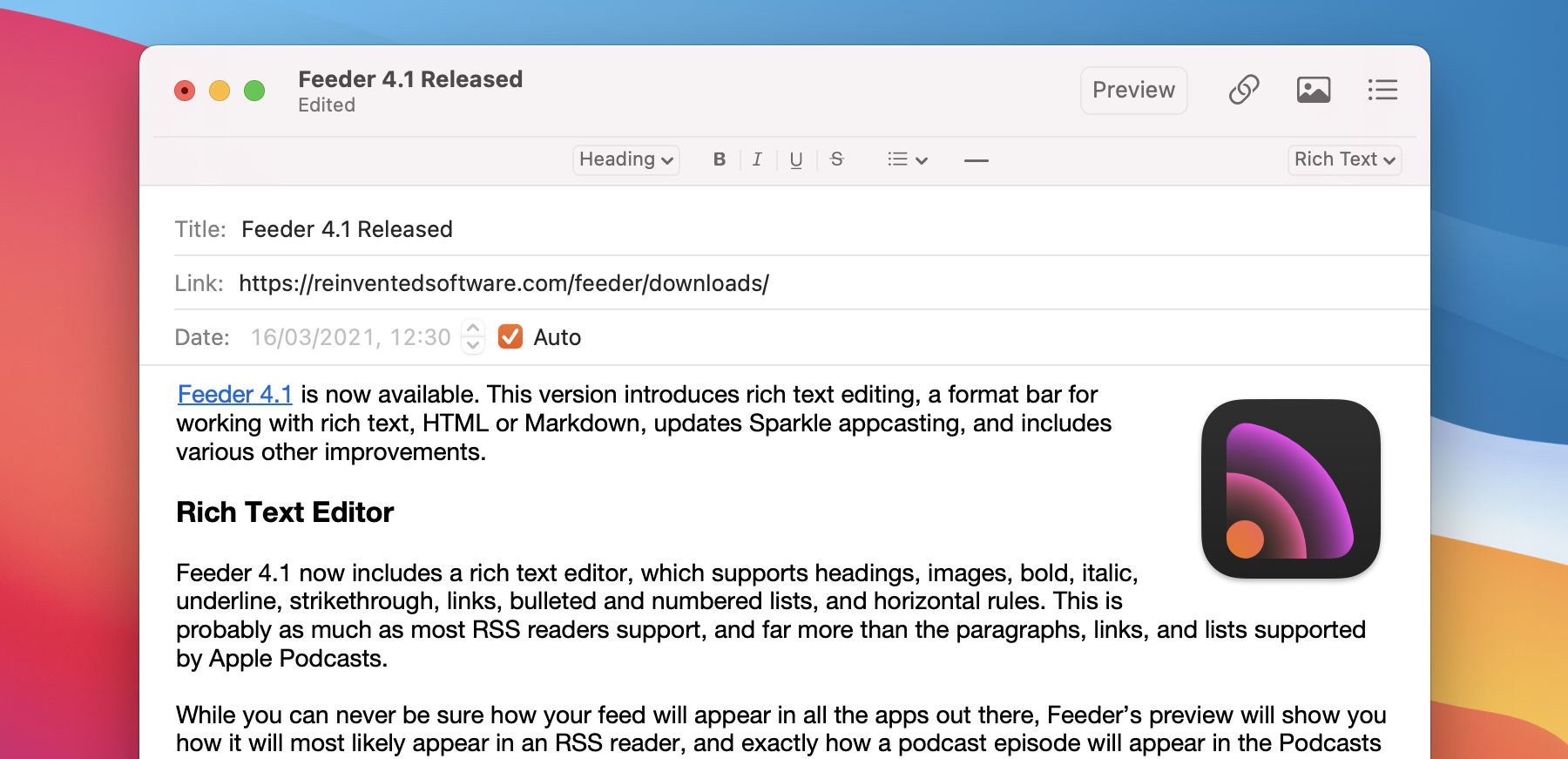This screenshot has width=1568, height=759.
Task: Toggle italic formatting
Action: tap(757, 159)
